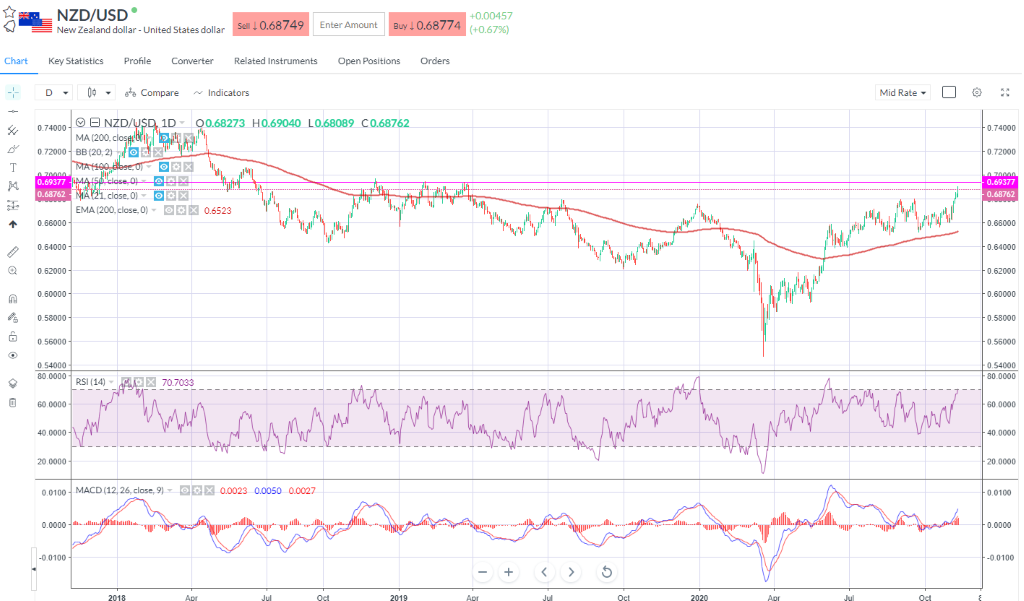This screenshot has width=1024, height=601.
Task: Delete drawings with the trash icon
Action: point(13,402)
